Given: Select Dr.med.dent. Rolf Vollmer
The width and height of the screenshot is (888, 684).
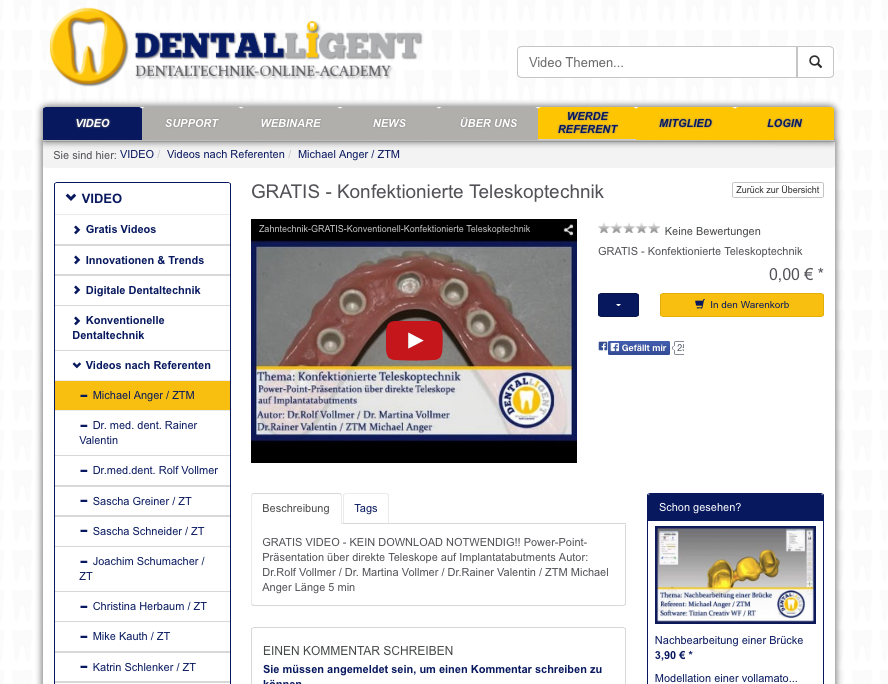Looking at the screenshot, I should pyautogui.click(x=142, y=471).
